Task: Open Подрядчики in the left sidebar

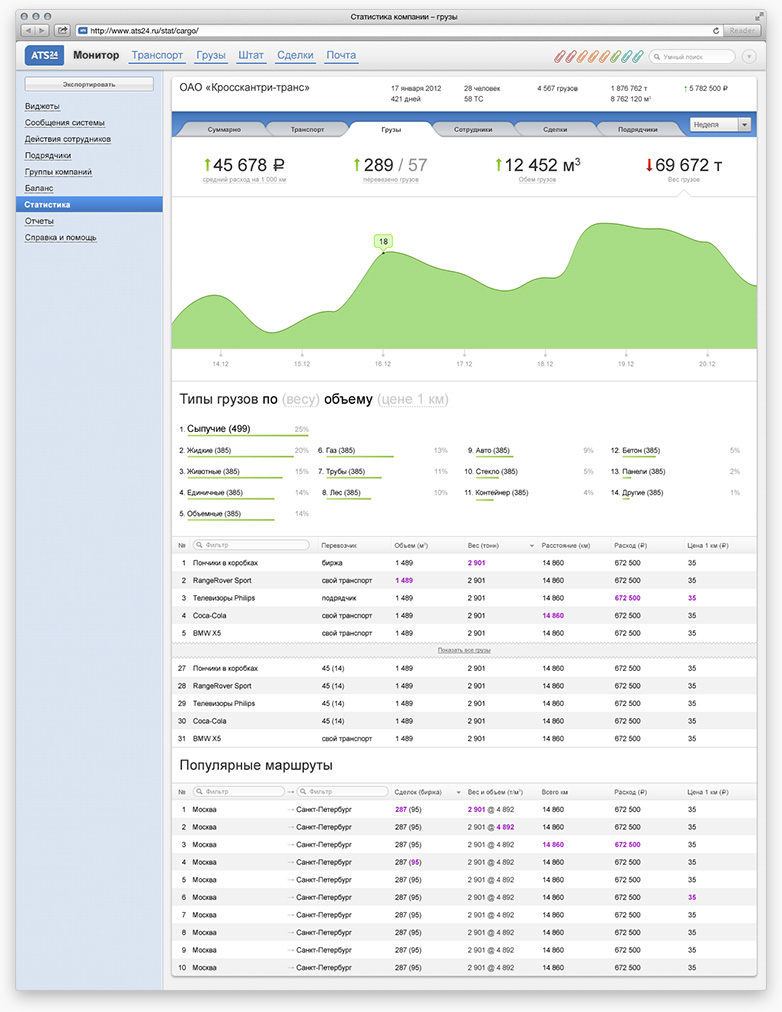Action: tap(48, 156)
